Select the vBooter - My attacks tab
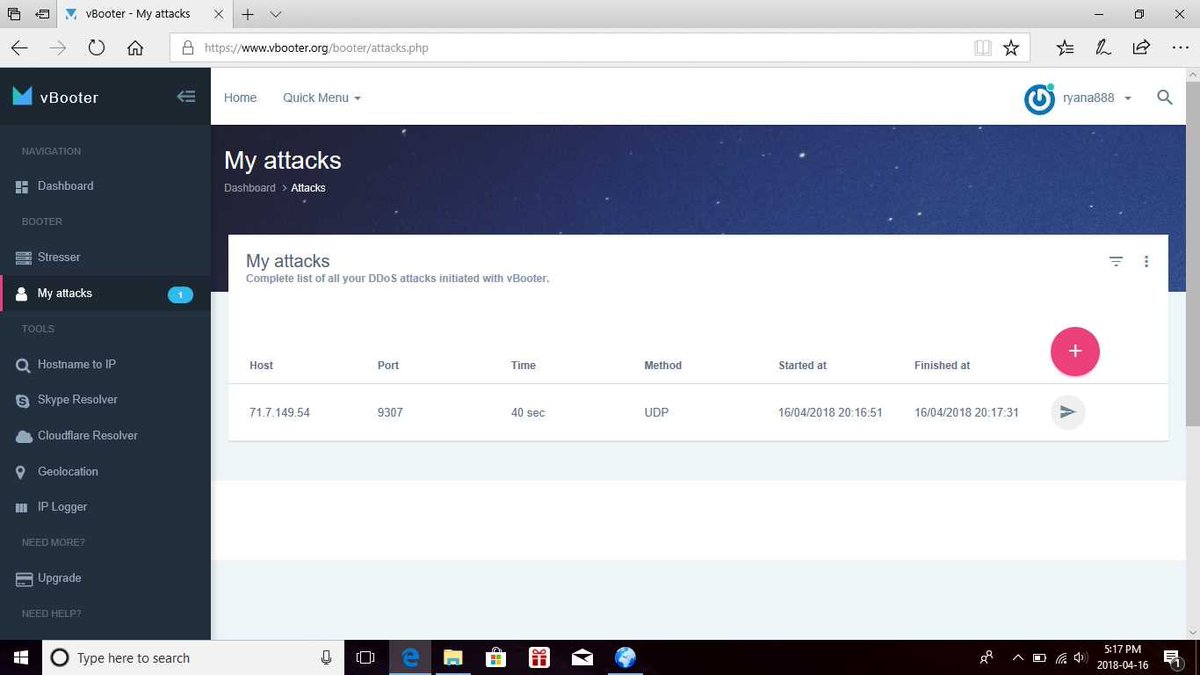Screen dimensions: 1200x675 click(x=144, y=14)
